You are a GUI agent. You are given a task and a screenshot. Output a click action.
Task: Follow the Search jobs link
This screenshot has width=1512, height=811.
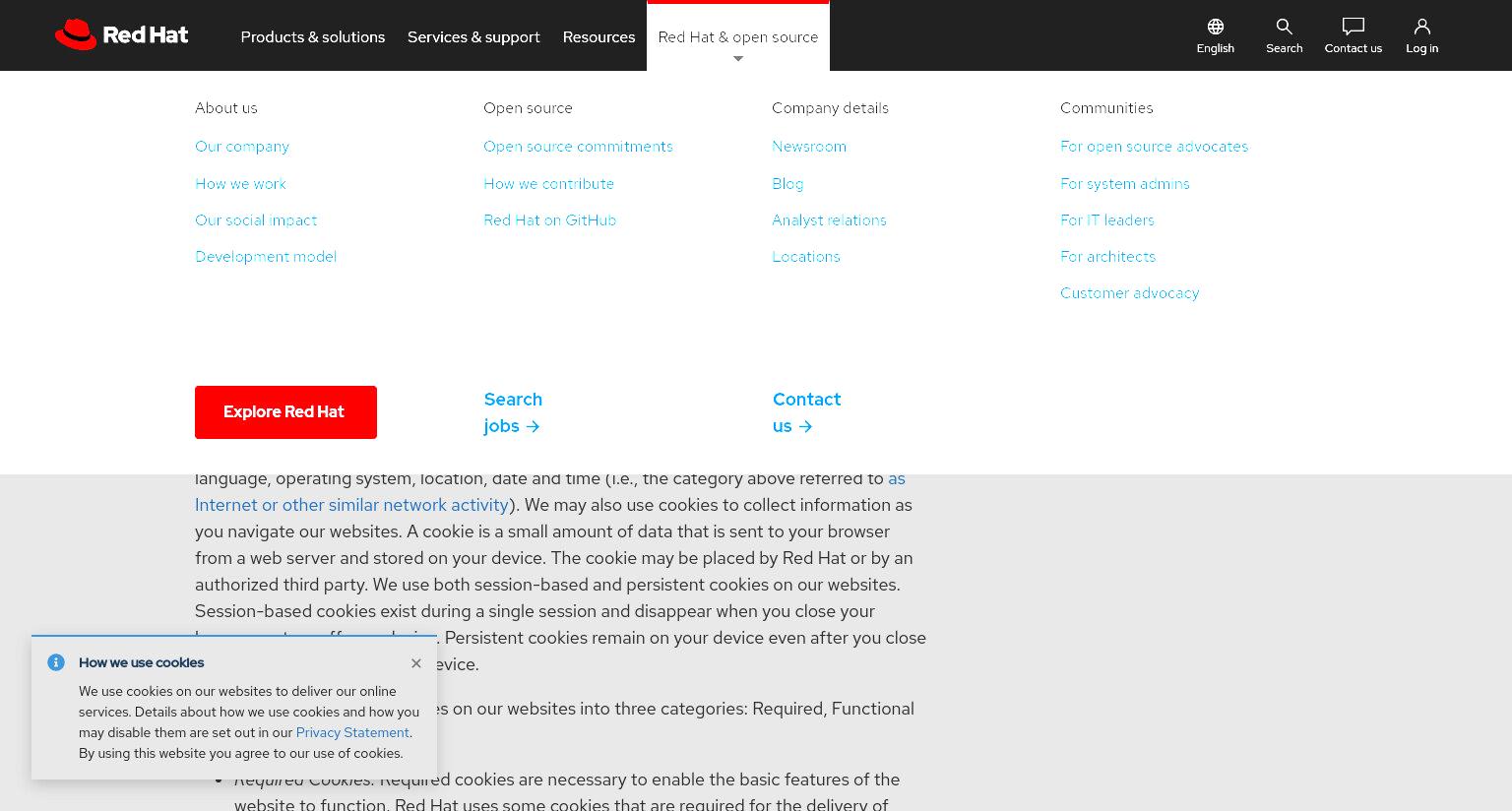pyautogui.click(x=513, y=412)
